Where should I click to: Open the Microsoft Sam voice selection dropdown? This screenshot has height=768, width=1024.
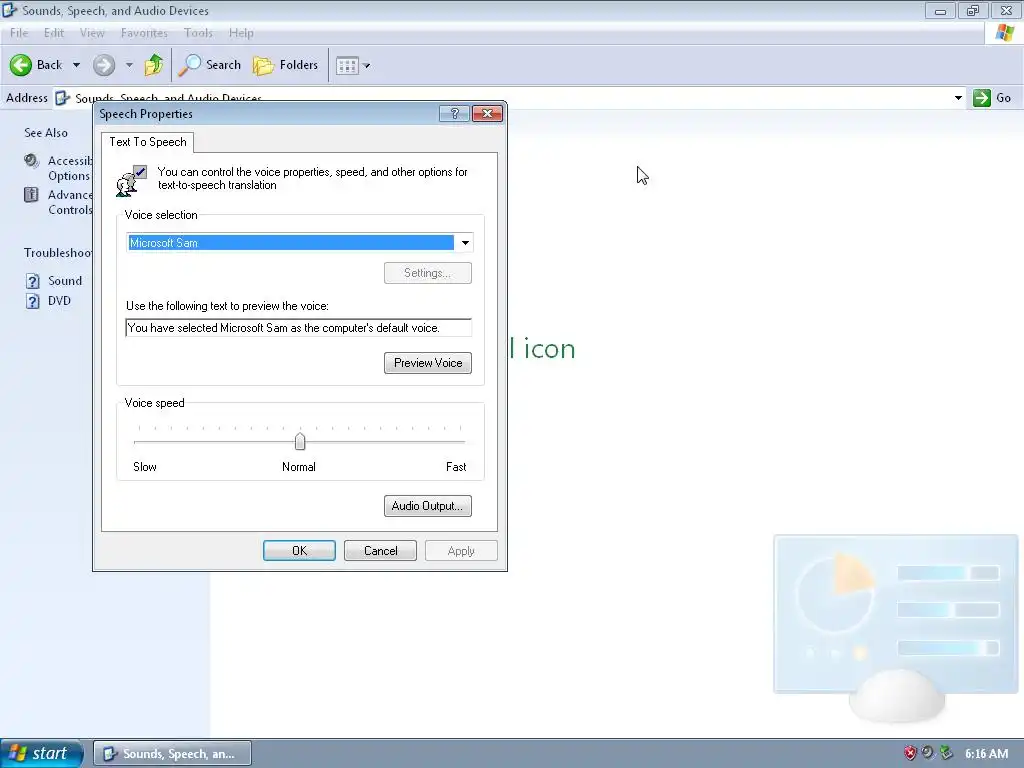(x=465, y=243)
